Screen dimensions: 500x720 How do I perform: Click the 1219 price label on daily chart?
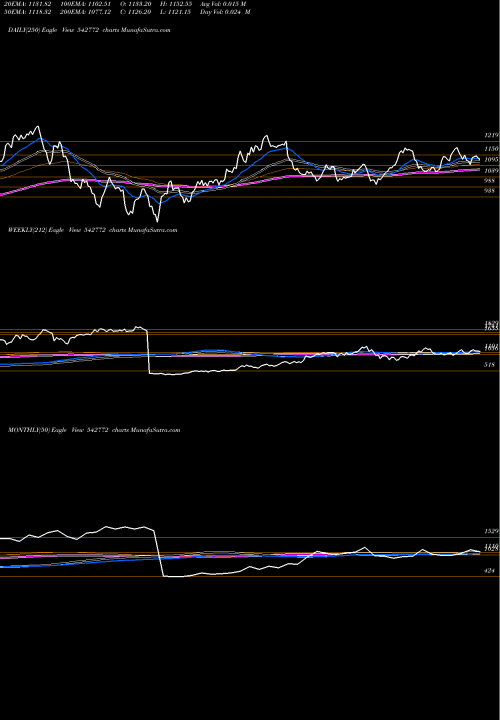click(491, 136)
